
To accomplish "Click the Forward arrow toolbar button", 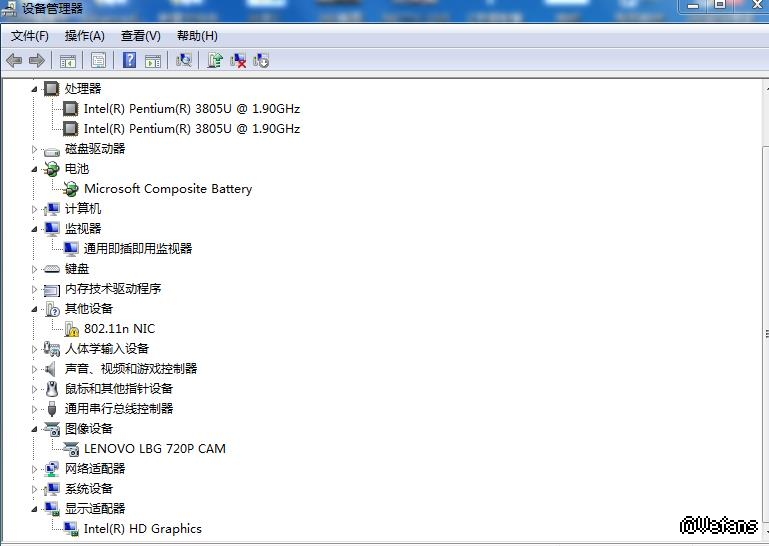I will coord(37,61).
